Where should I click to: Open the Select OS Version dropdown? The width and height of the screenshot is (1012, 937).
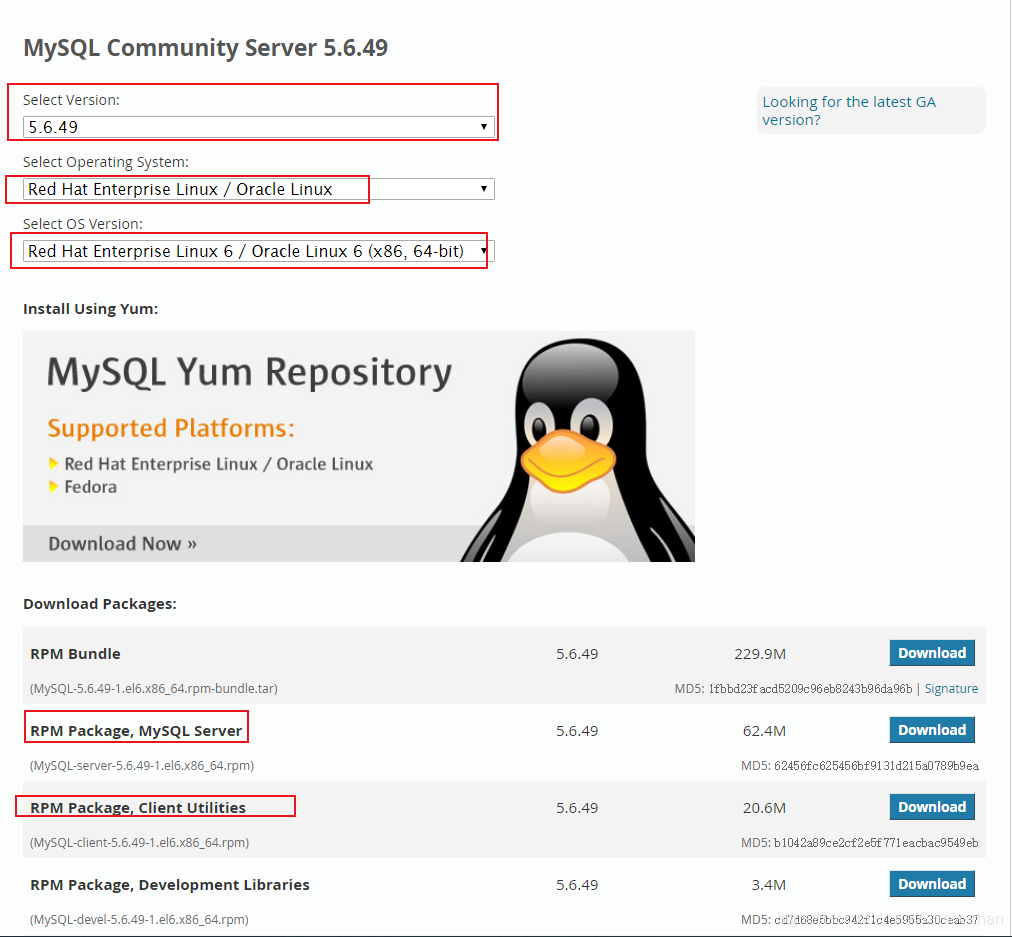click(259, 251)
